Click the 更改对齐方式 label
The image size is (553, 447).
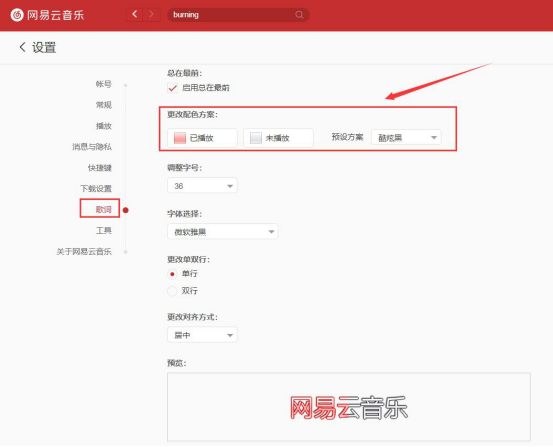click(x=193, y=317)
